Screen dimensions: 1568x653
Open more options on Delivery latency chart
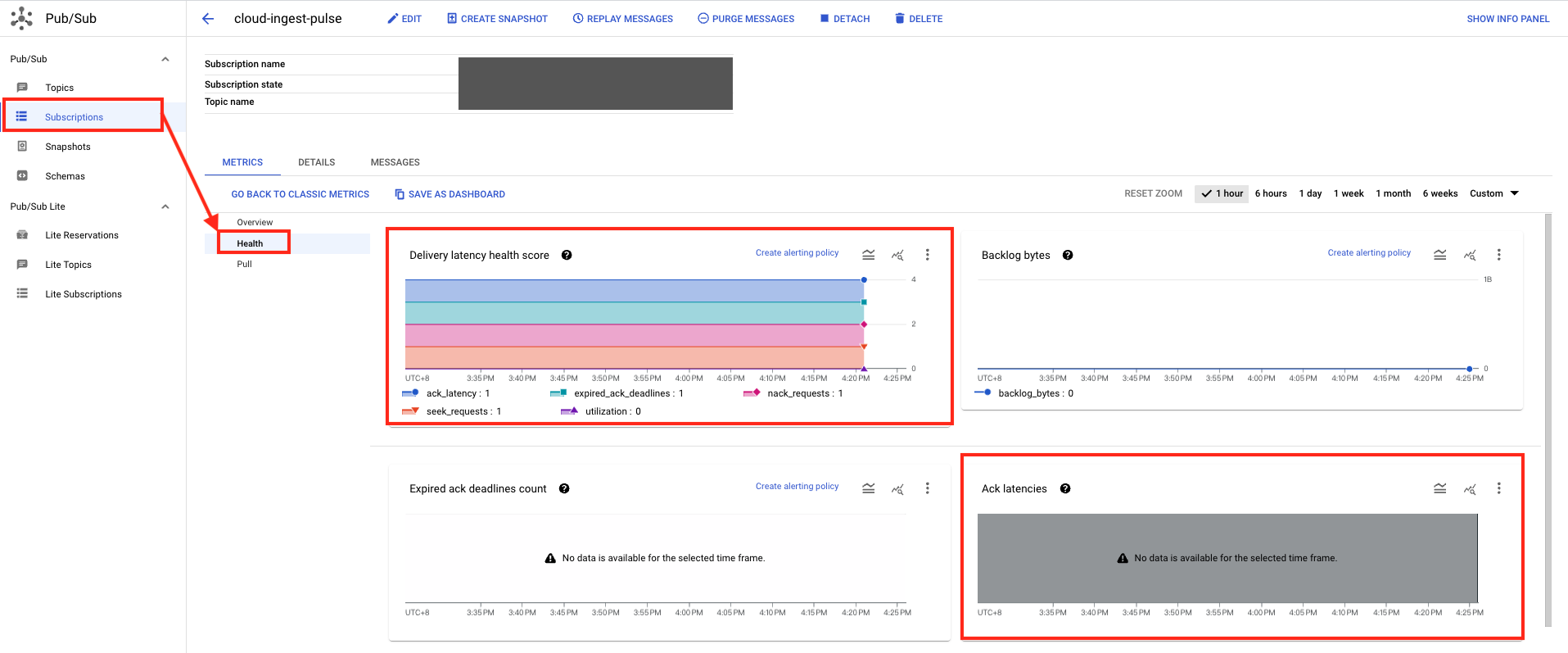click(928, 255)
